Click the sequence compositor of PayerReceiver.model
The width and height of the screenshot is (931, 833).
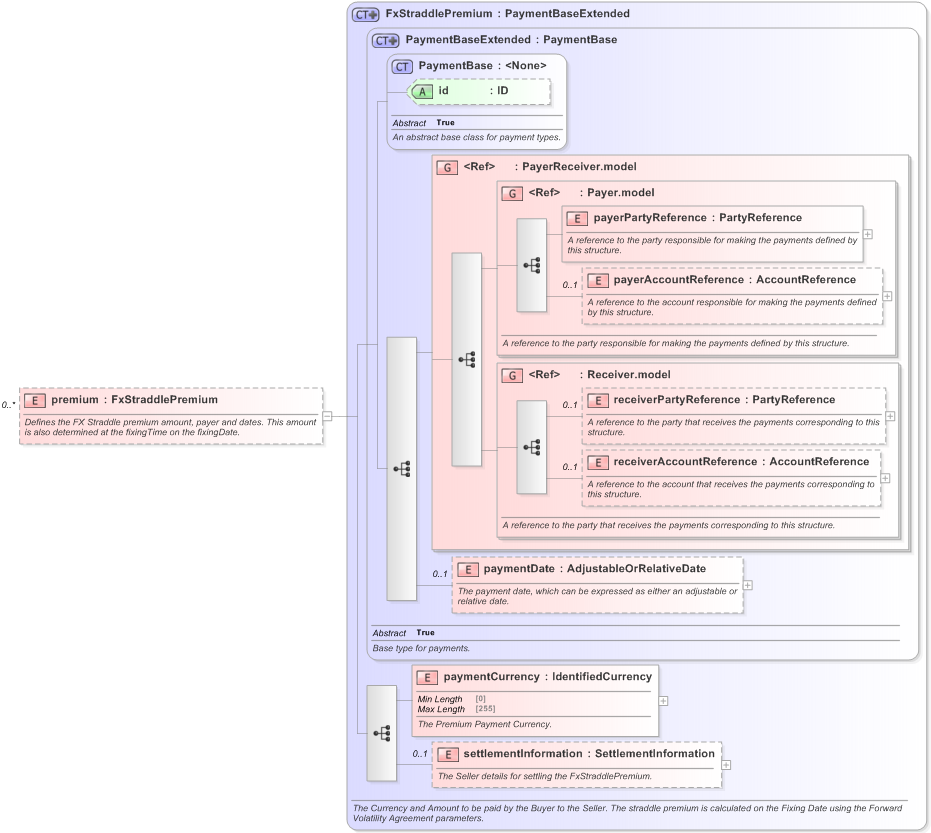pyautogui.click(x=467, y=359)
